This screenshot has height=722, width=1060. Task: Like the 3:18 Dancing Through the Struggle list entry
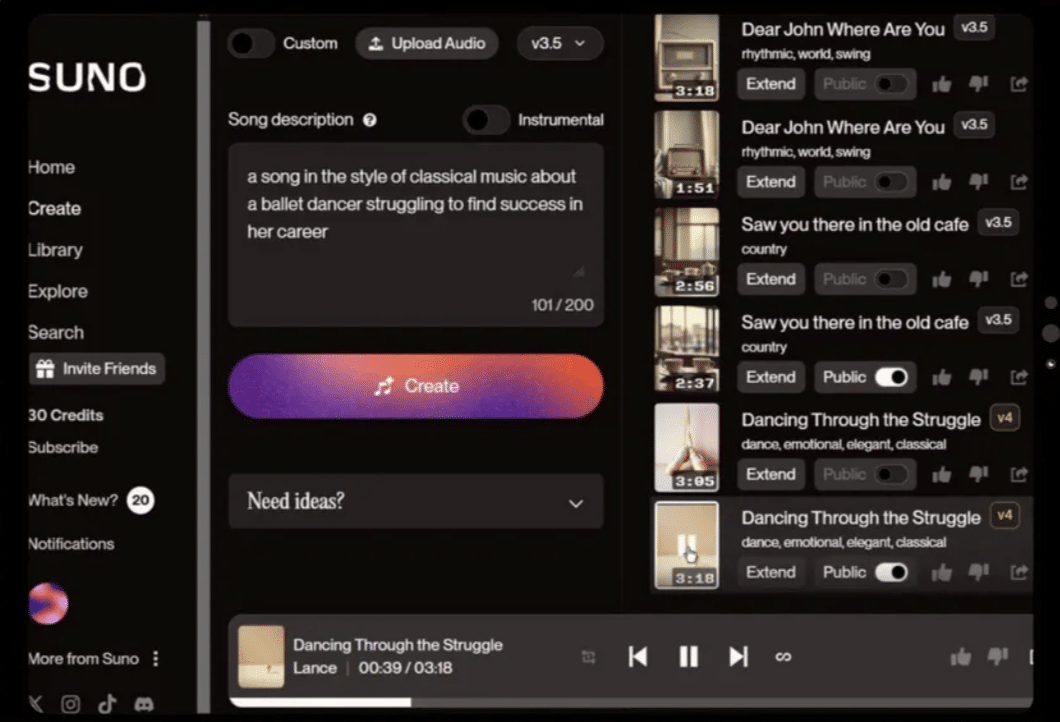[941, 573]
